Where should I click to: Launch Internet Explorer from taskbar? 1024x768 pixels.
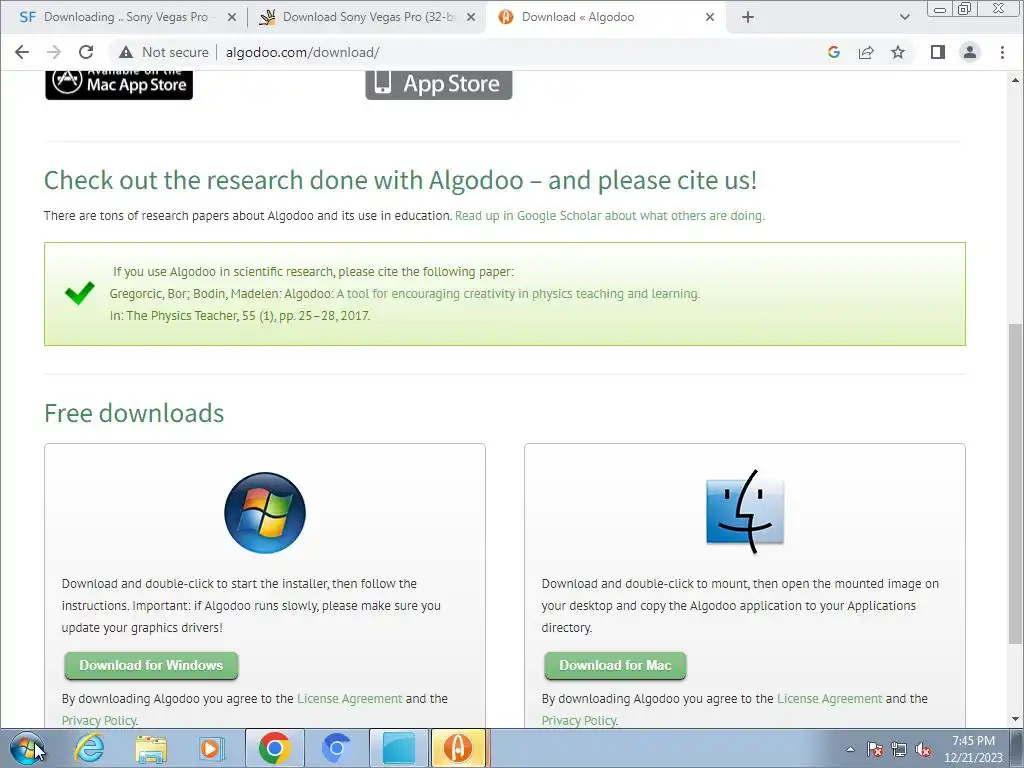[89, 748]
